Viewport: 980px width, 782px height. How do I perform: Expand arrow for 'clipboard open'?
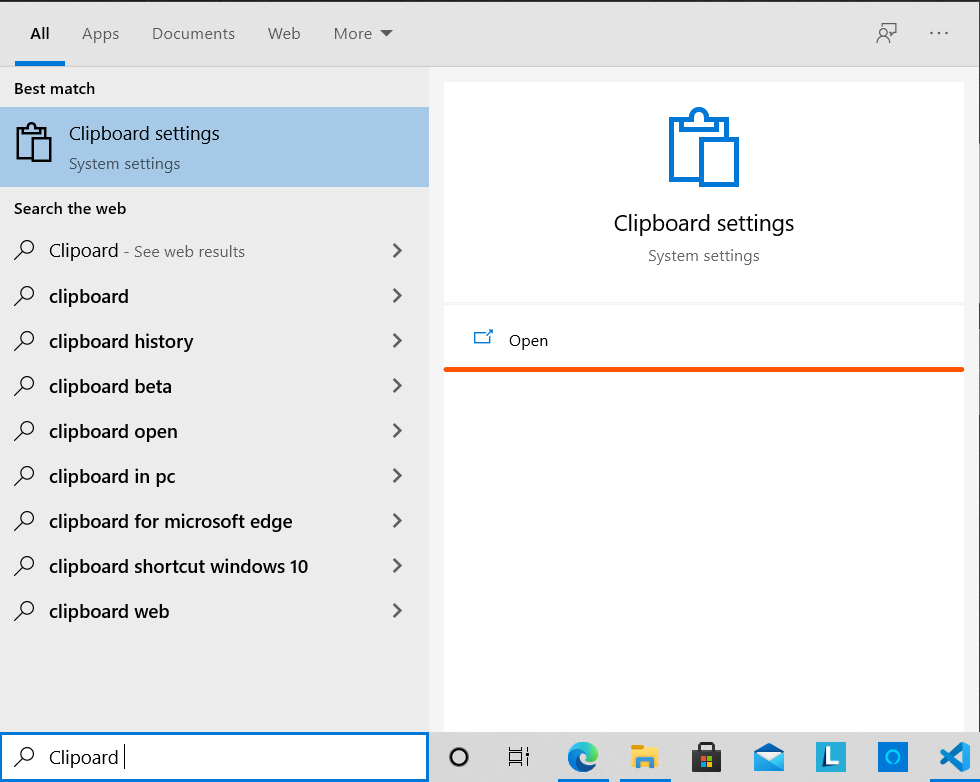point(397,431)
